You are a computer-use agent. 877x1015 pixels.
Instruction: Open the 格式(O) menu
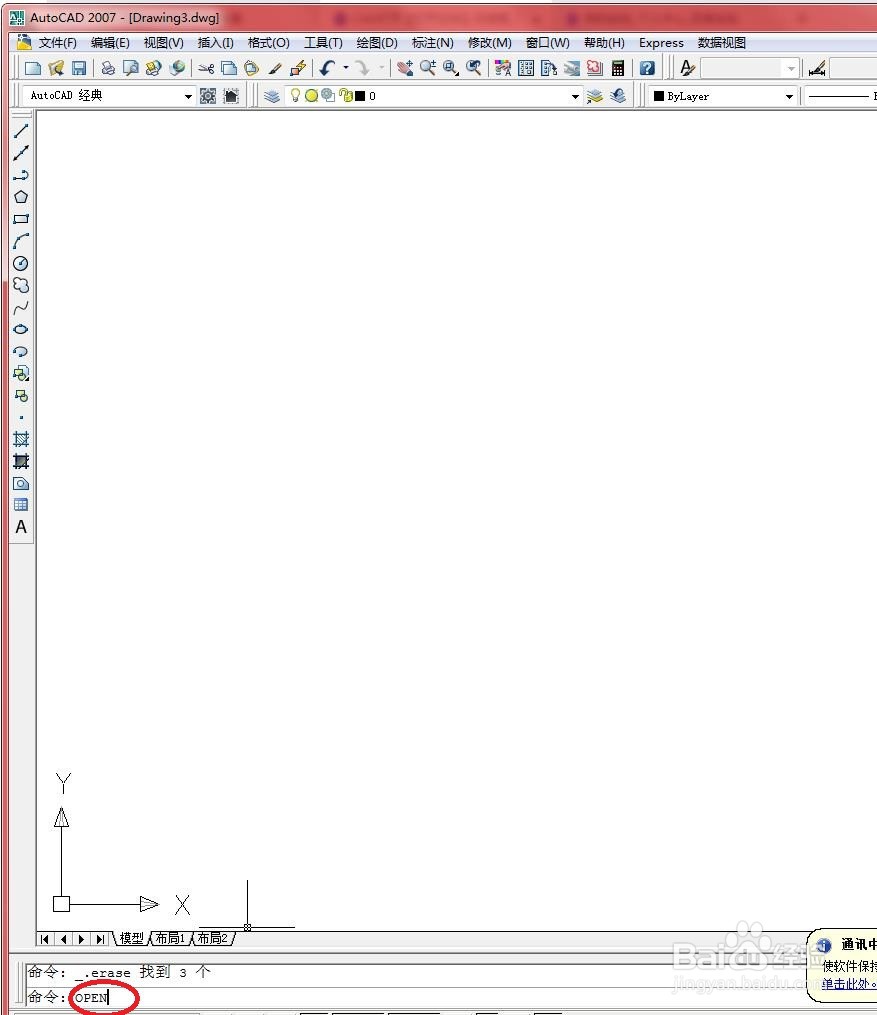click(269, 43)
